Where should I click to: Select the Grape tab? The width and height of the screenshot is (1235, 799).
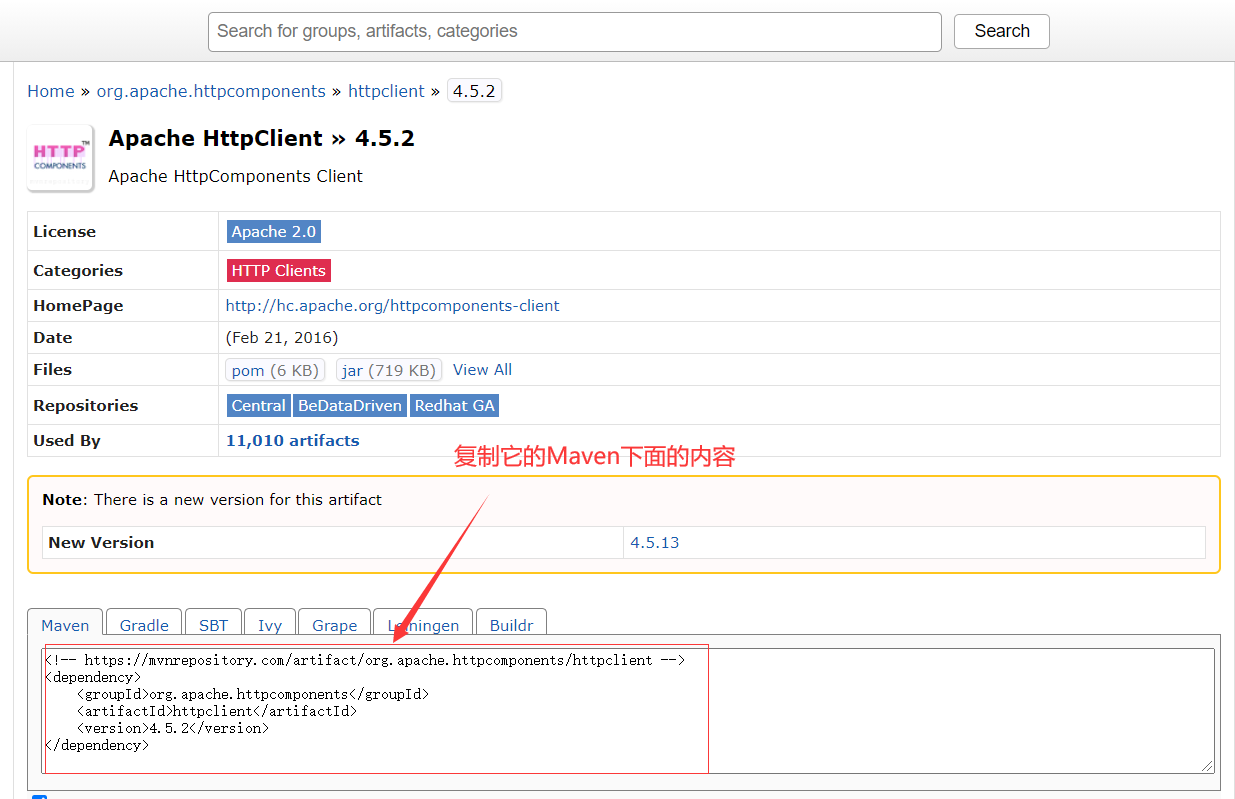click(x=334, y=625)
